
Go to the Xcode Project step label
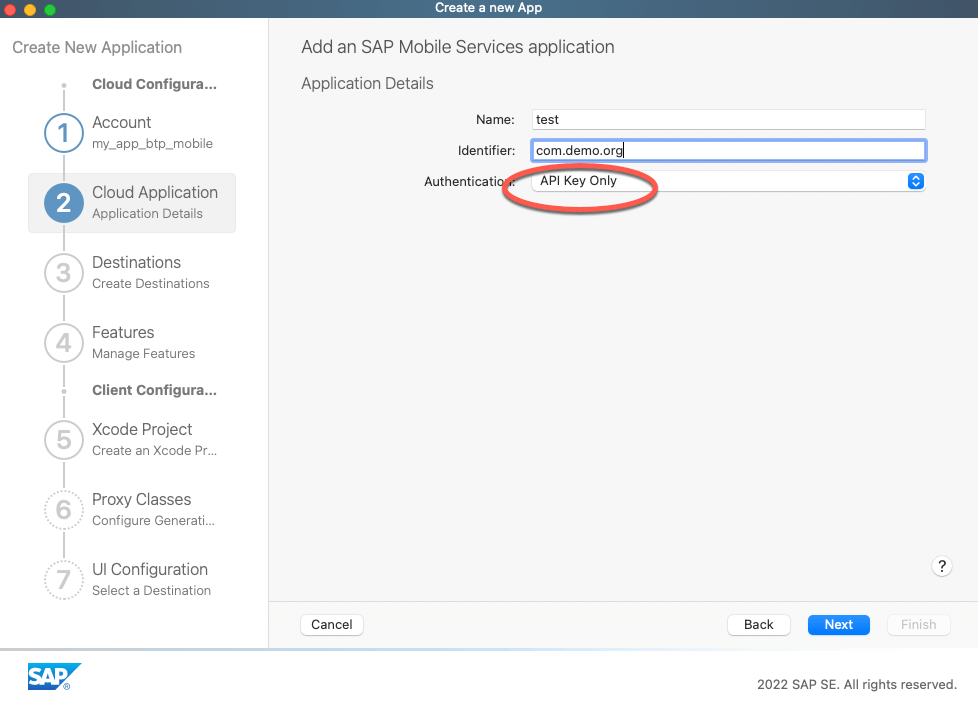click(x=142, y=429)
